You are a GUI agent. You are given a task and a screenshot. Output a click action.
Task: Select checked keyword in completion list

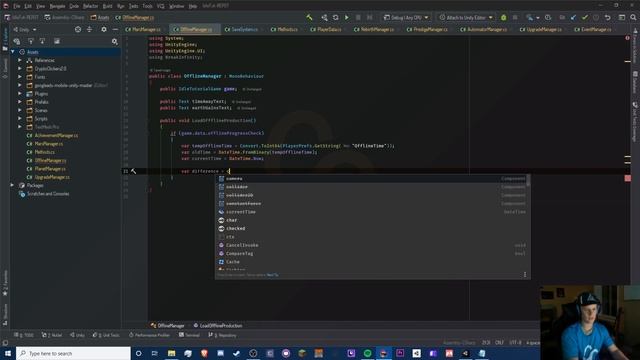pyautogui.click(x=372, y=229)
